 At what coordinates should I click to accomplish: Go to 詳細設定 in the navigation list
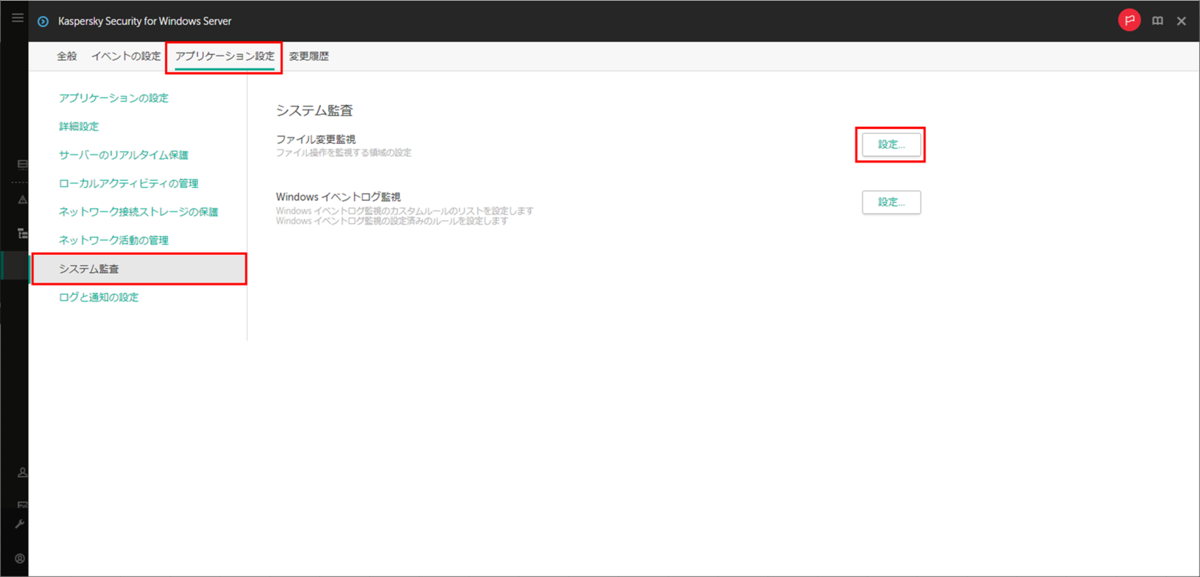tap(78, 127)
